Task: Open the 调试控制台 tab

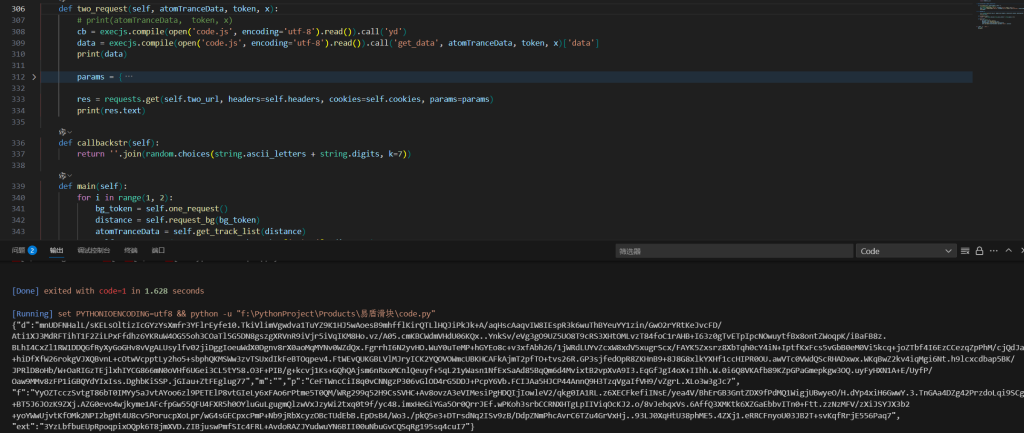Action: (x=93, y=250)
